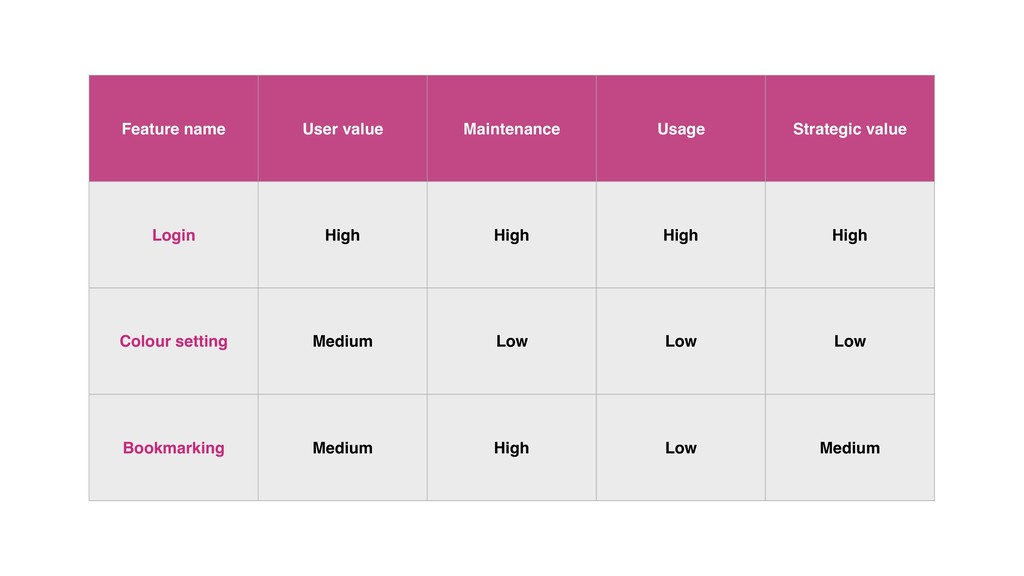Select Colour setting's Medium user value
The height and width of the screenshot is (576, 1024).
pyautogui.click(x=342, y=341)
